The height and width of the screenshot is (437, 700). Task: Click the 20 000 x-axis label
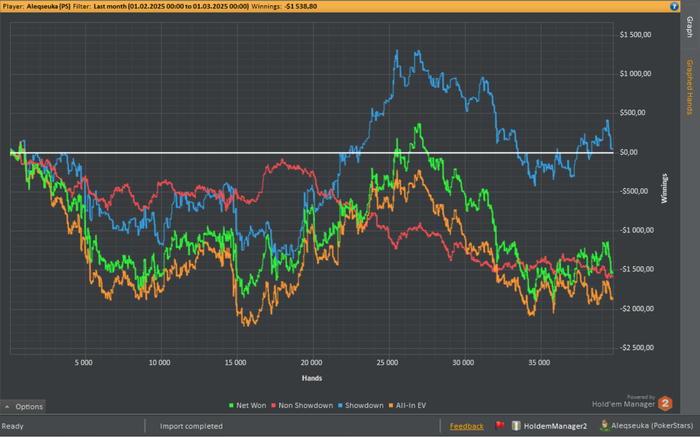tap(311, 363)
